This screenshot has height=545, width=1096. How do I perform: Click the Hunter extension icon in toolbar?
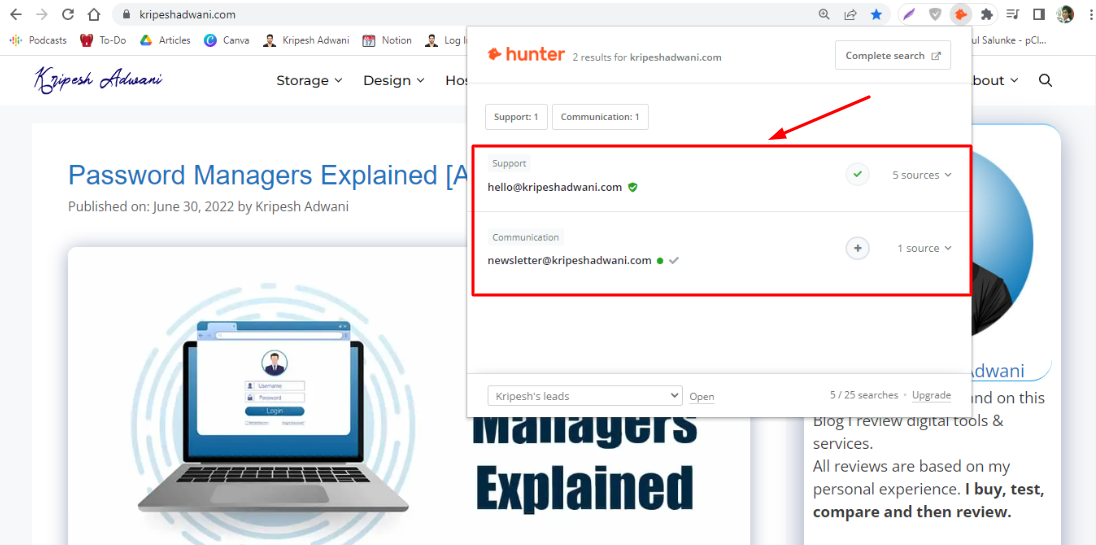point(961,14)
